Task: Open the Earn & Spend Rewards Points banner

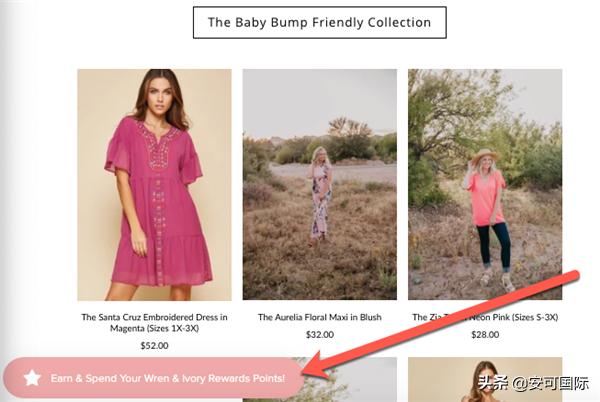Action: 167,378
